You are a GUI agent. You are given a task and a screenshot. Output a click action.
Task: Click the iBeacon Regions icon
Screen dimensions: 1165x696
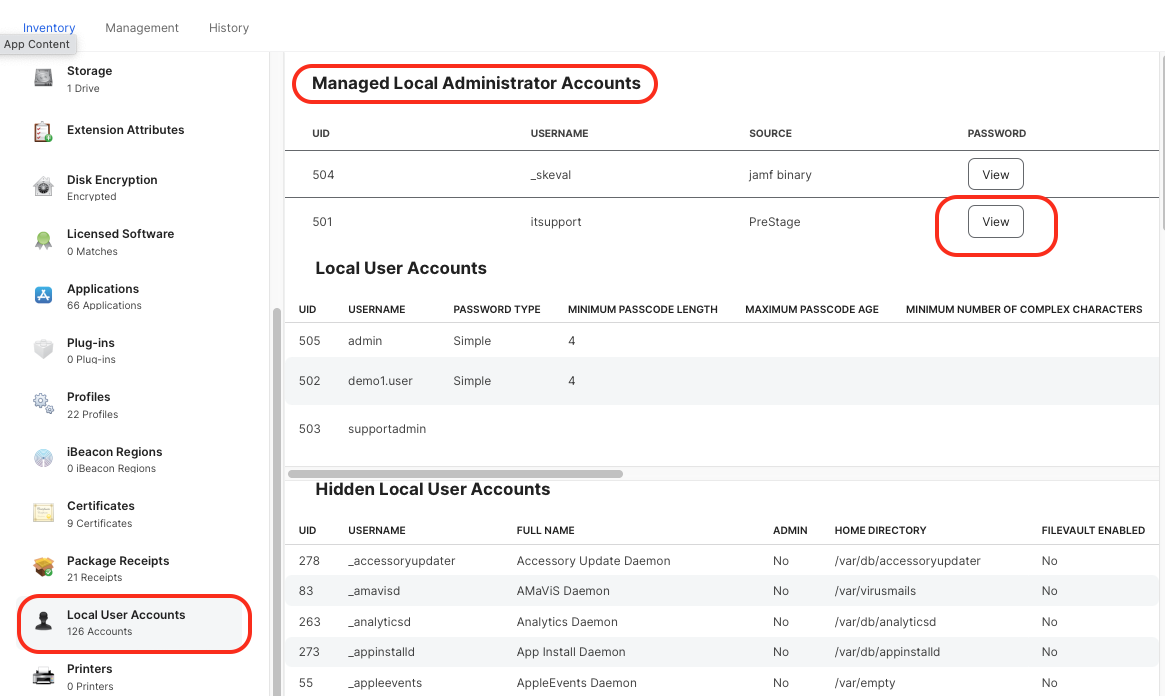43,458
